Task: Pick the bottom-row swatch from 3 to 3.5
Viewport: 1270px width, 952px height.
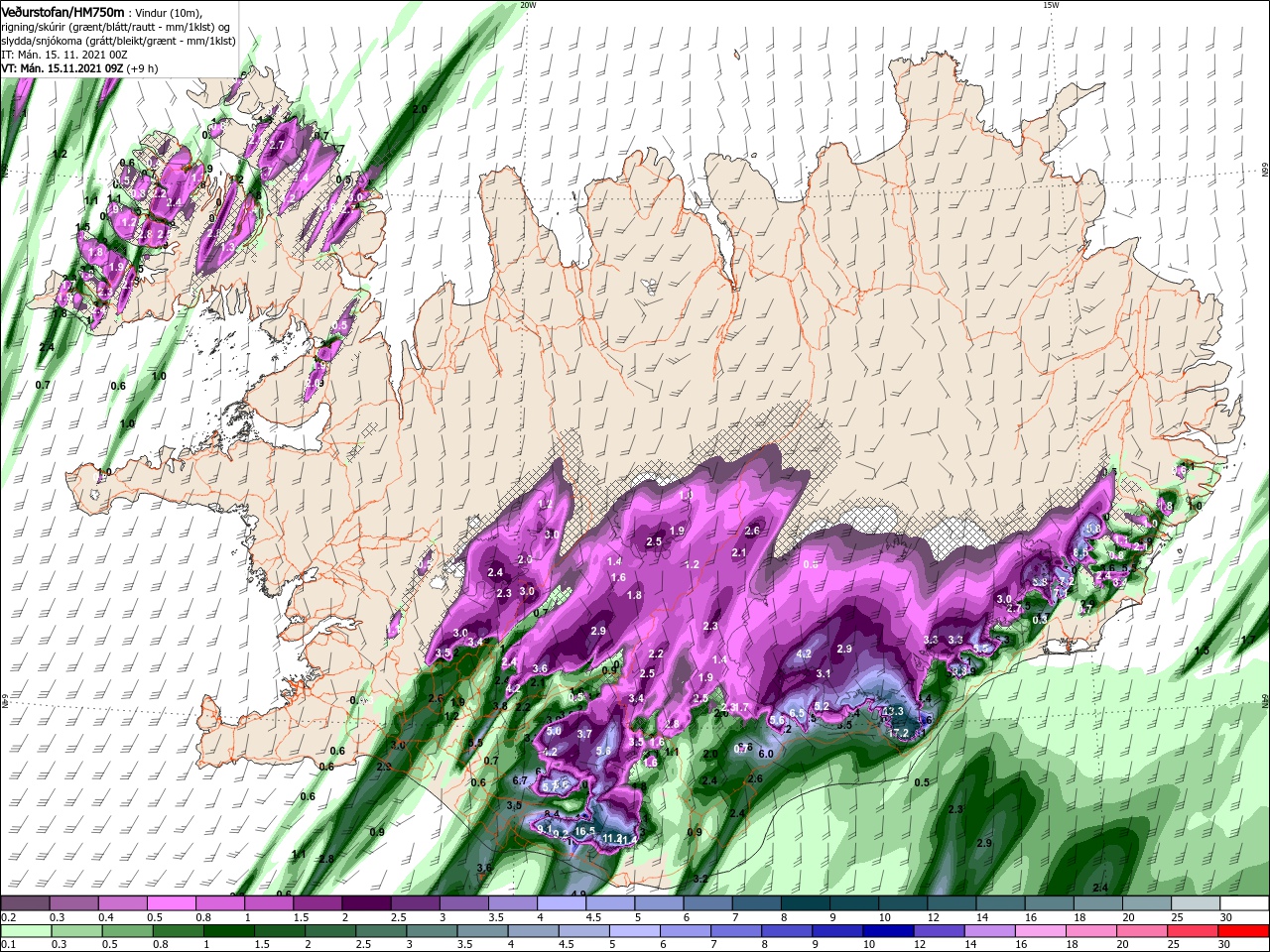Action: coord(432,931)
